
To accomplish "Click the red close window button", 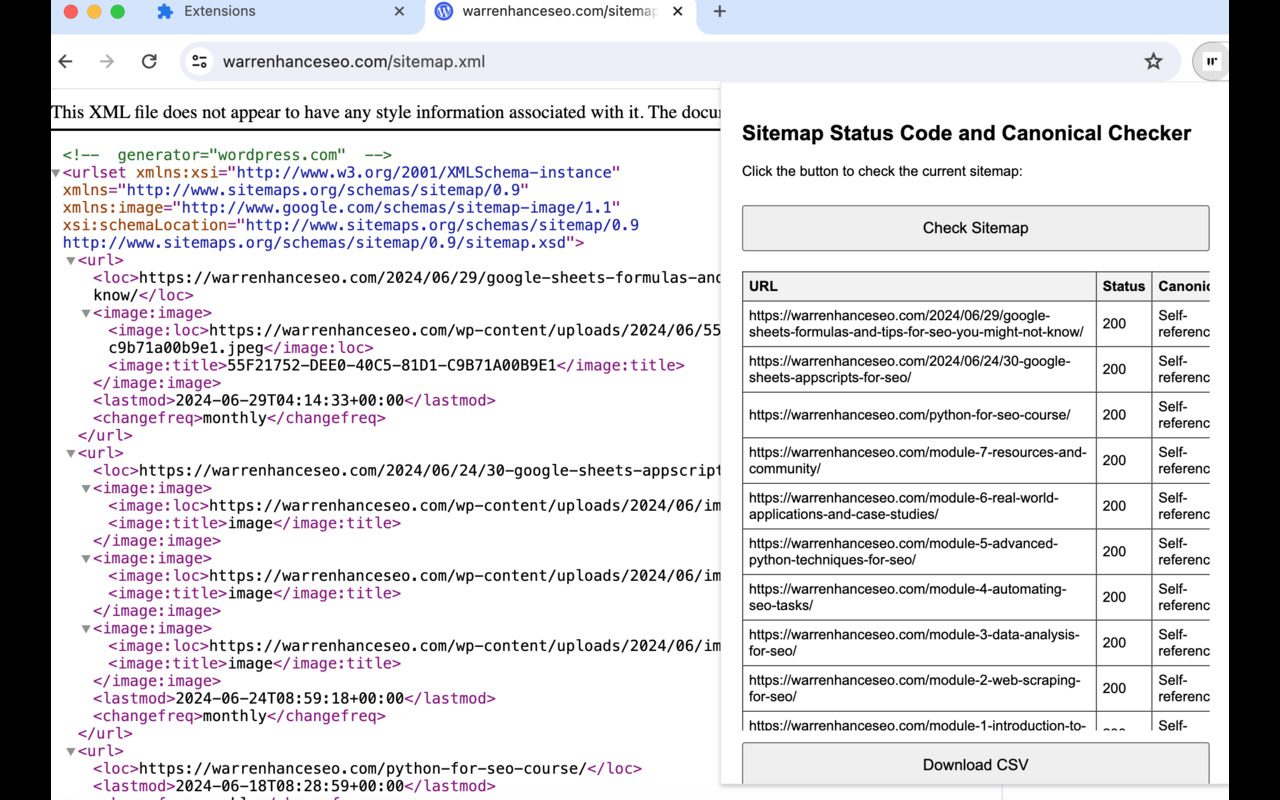I will (x=70, y=11).
